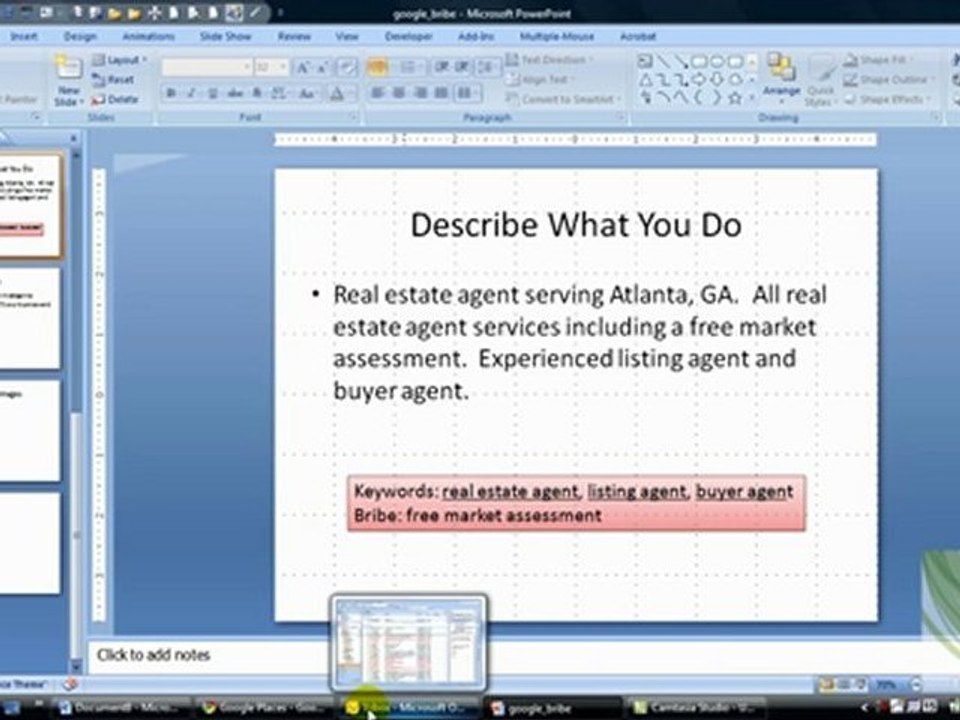Screen dimensions: 960x720
Task: Expand the shapes gallery More arrow
Action: [x=752, y=98]
